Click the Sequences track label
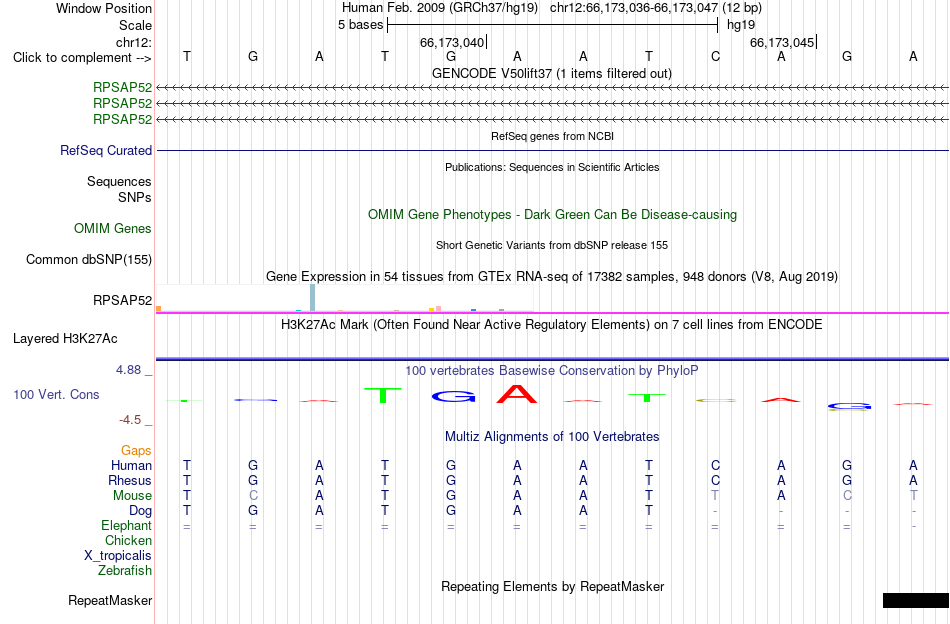 [x=119, y=181]
